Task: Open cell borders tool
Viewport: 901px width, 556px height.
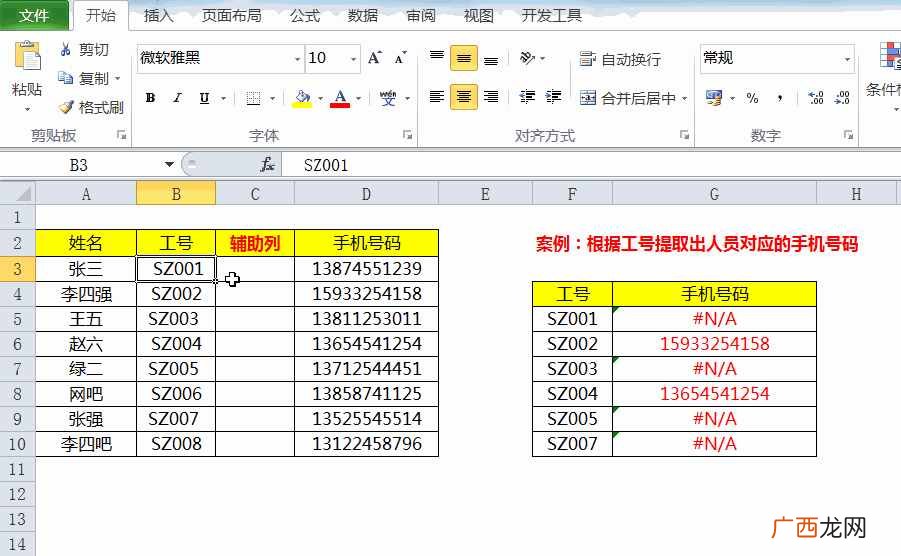Action: pos(253,98)
